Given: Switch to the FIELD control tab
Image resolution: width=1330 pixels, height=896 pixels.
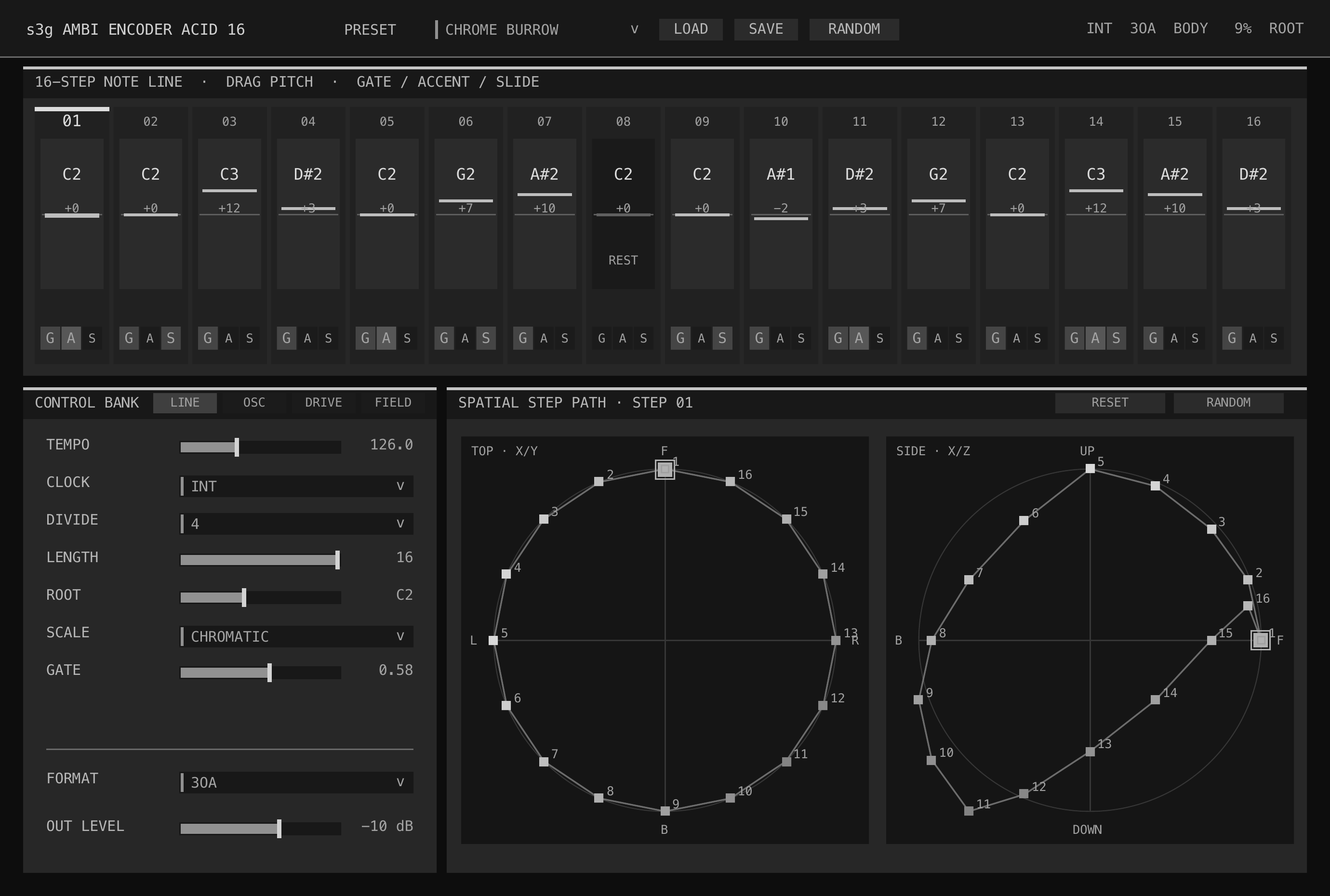Looking at the screenshot, I should tap(393, 403).
